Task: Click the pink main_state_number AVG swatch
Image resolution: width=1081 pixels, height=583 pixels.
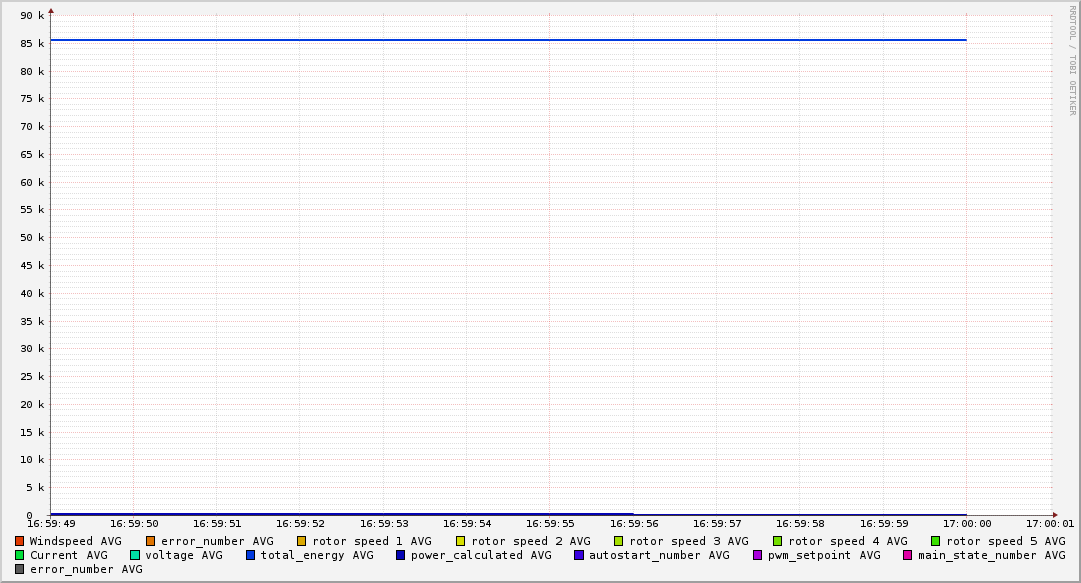Action: click(908, 555)
